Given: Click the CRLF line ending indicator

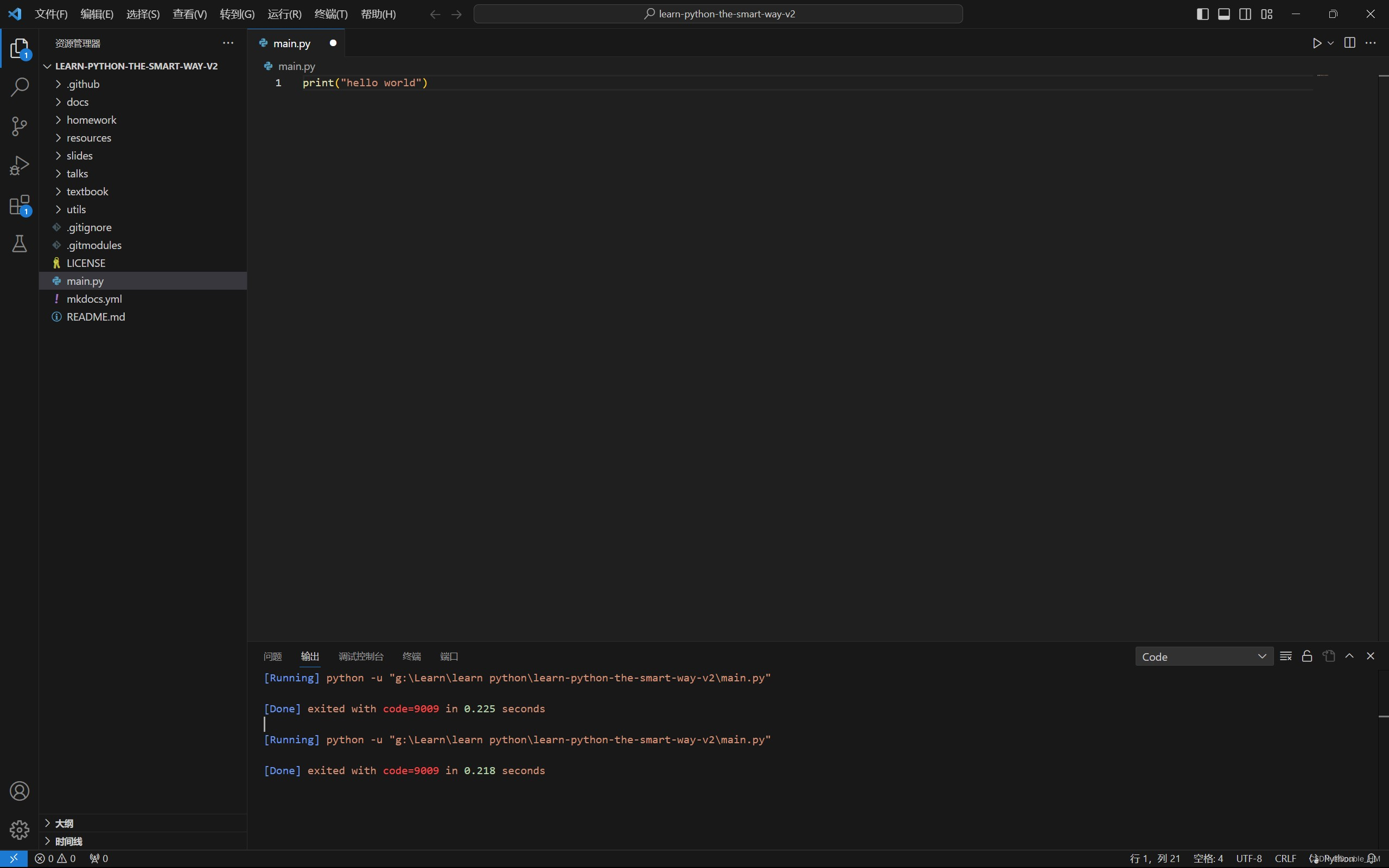Looking at the screenshot, I should (x=1285, y=858).
